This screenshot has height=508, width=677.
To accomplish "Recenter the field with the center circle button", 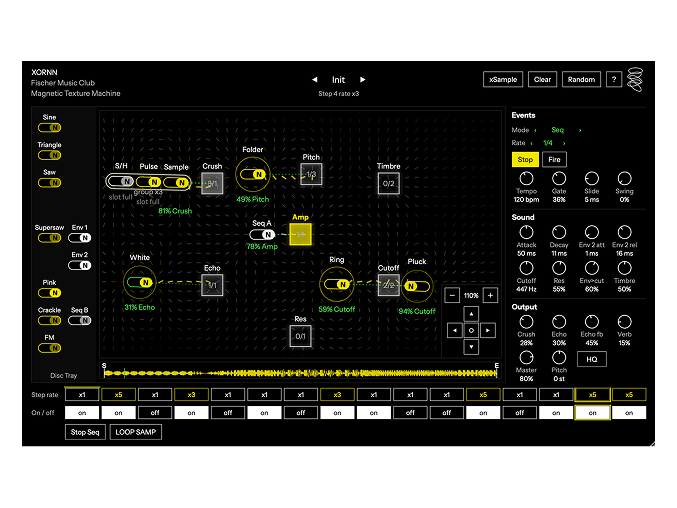I will tap(471, 331).
